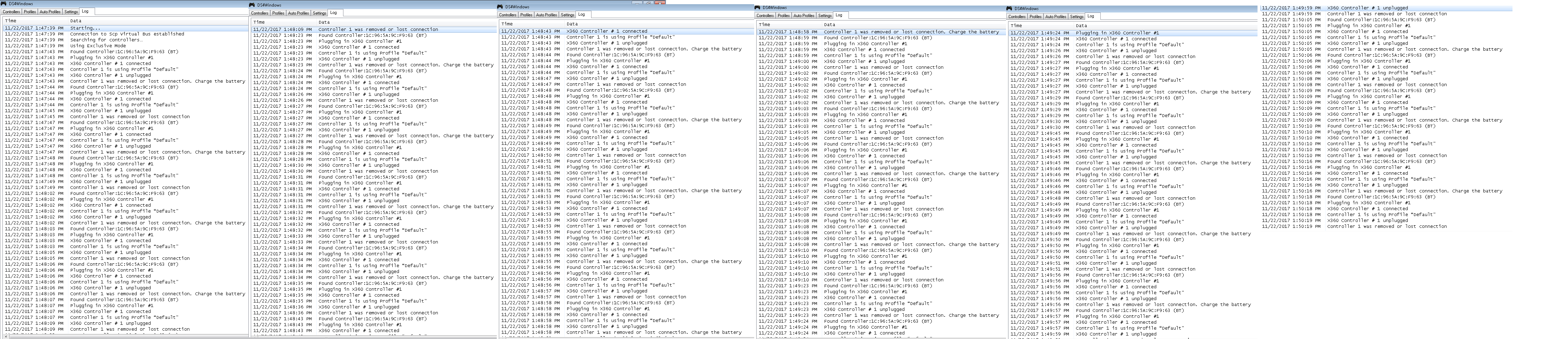The image size is (1568, 339).
Task: Sort by Time column in window logging from 1:49:24
Action: (x=1041, y=26)
